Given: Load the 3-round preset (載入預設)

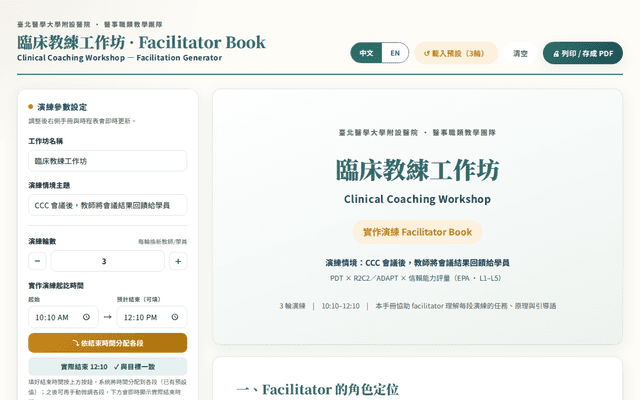Looking at the screenshot, I should (x=456, y=53).
